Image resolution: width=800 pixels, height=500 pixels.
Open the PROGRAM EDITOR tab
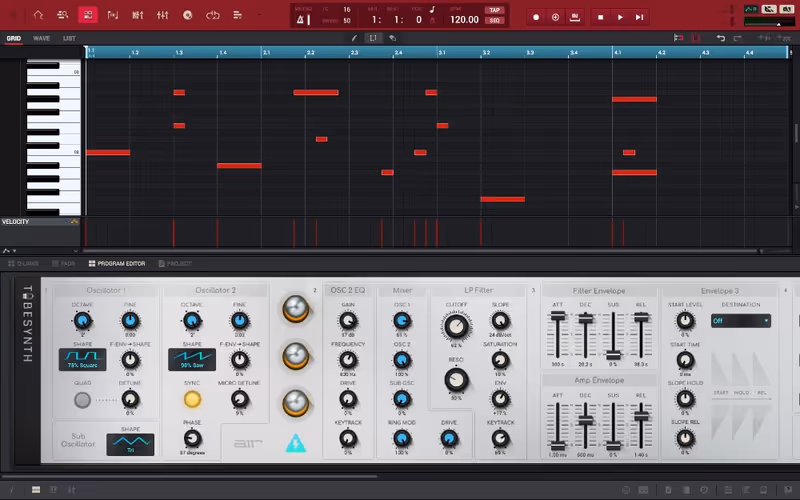(x=117, y=263)
